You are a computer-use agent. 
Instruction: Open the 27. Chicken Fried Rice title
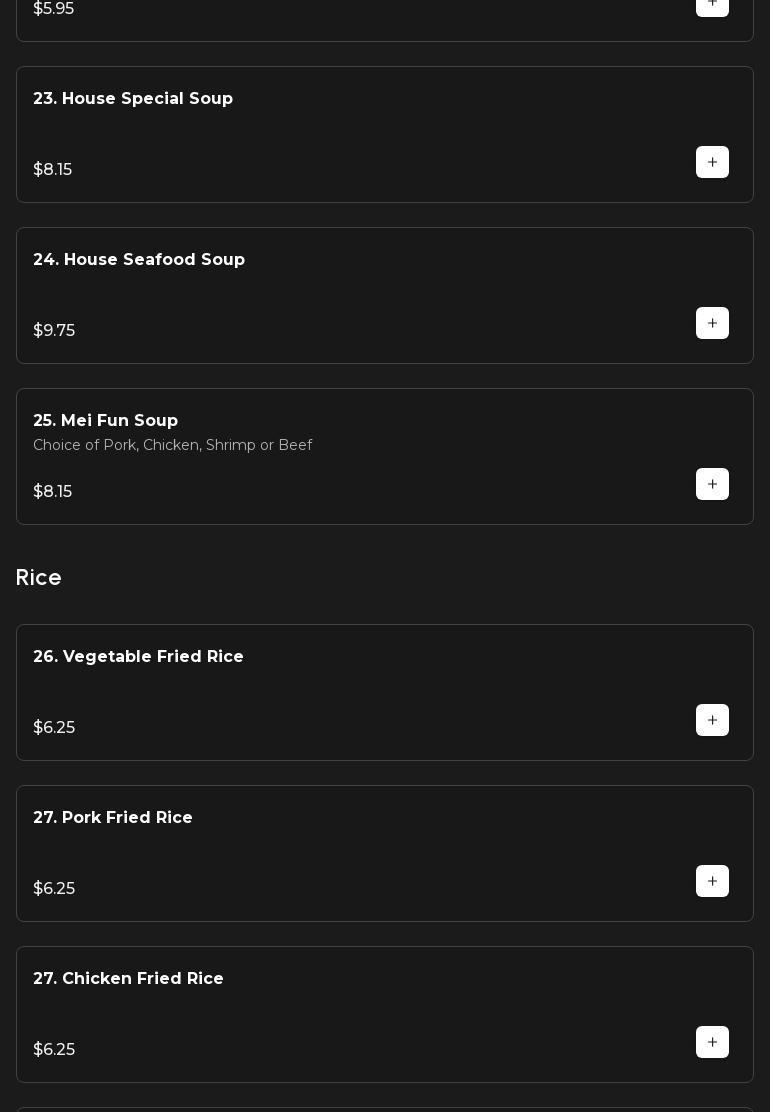(x=128, y=979)
